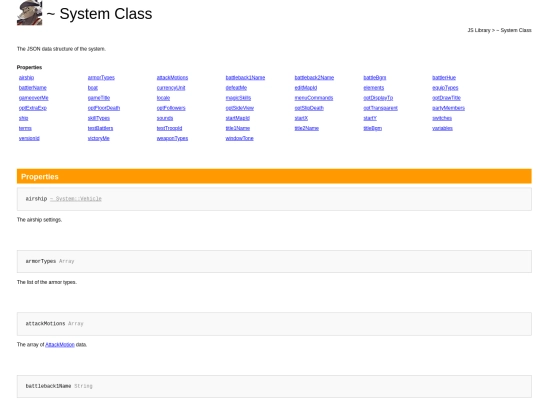Open the testTroopId property link
The width and height of the screenshot is (540, 405).
tap(169, 128)
